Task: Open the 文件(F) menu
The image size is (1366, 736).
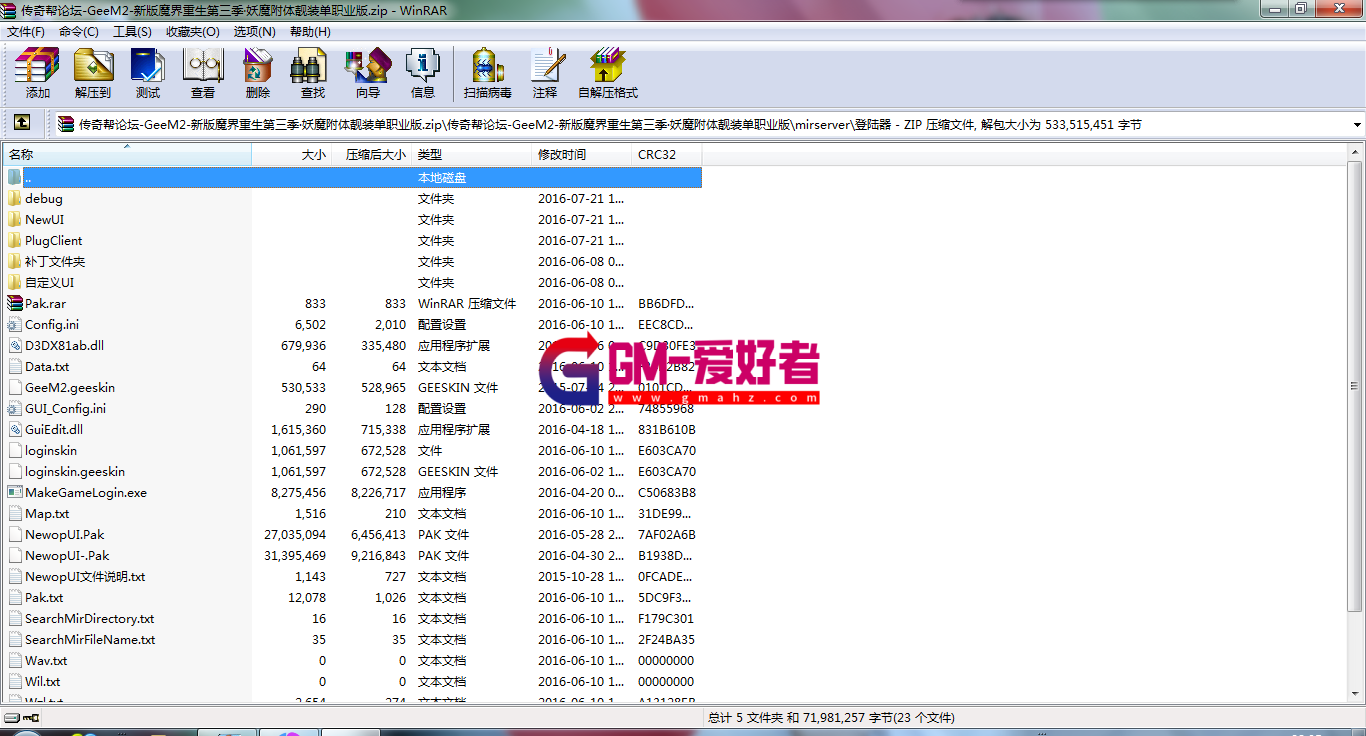Action: point(26,31)
